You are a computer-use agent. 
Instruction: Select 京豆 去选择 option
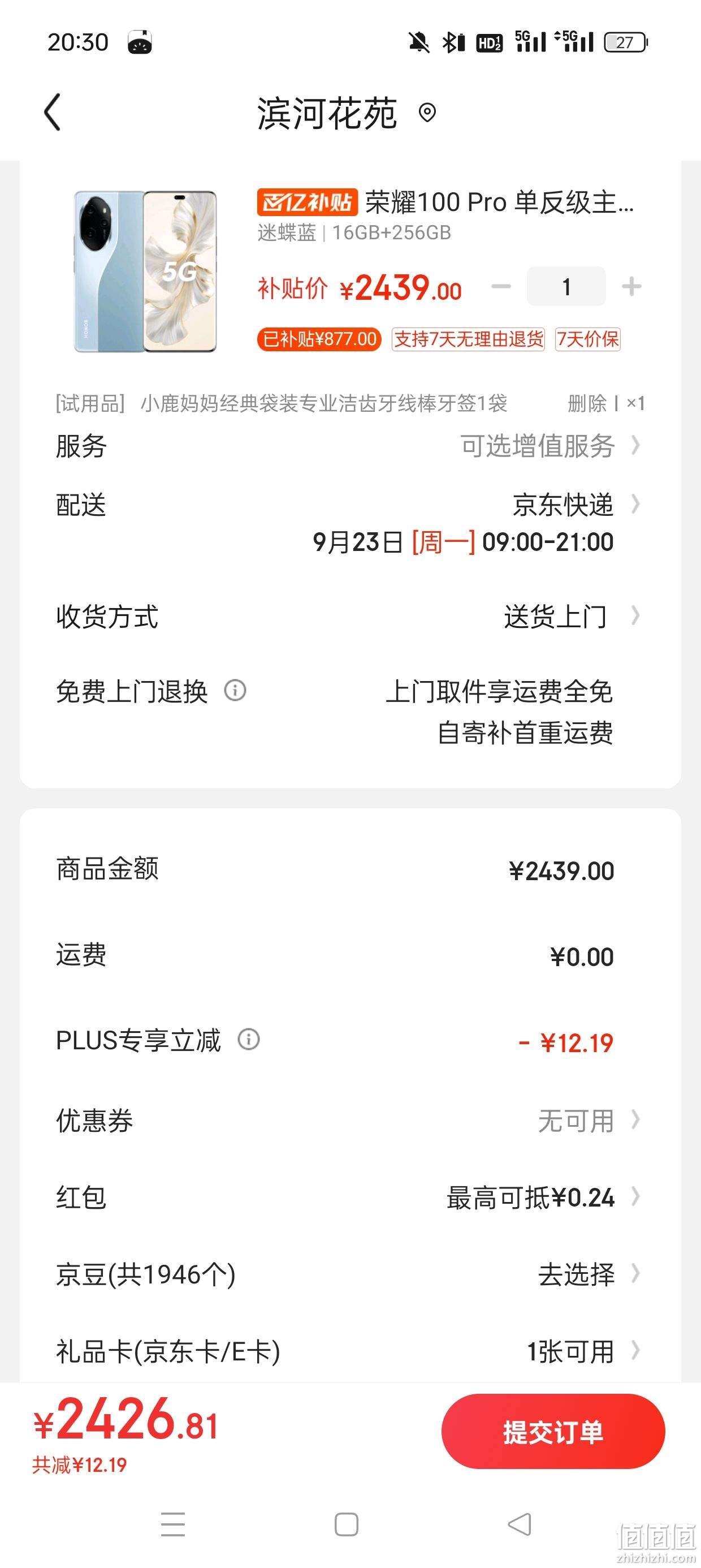349,1274
